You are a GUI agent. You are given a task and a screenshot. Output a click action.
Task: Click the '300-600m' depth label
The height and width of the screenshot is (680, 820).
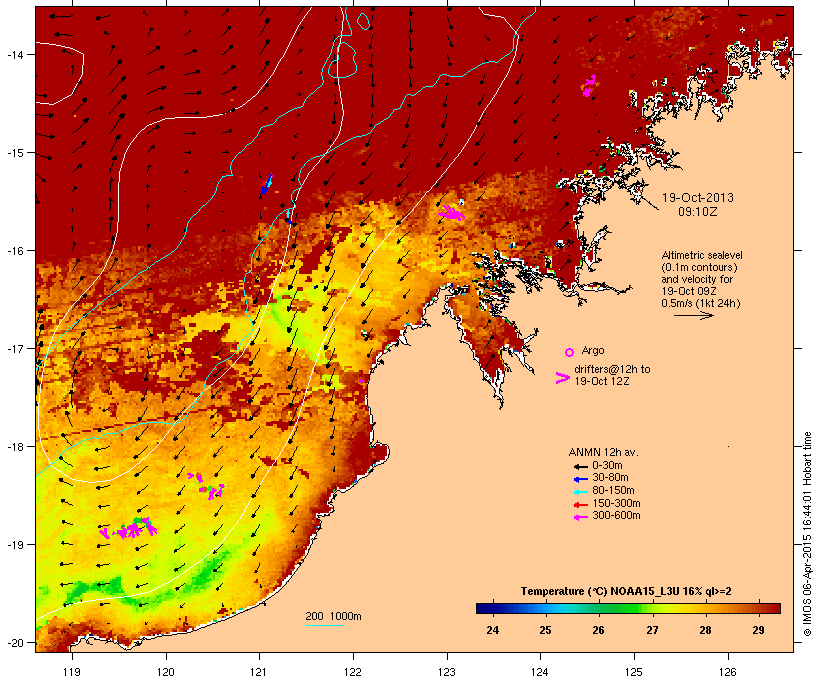pos(617,516)
